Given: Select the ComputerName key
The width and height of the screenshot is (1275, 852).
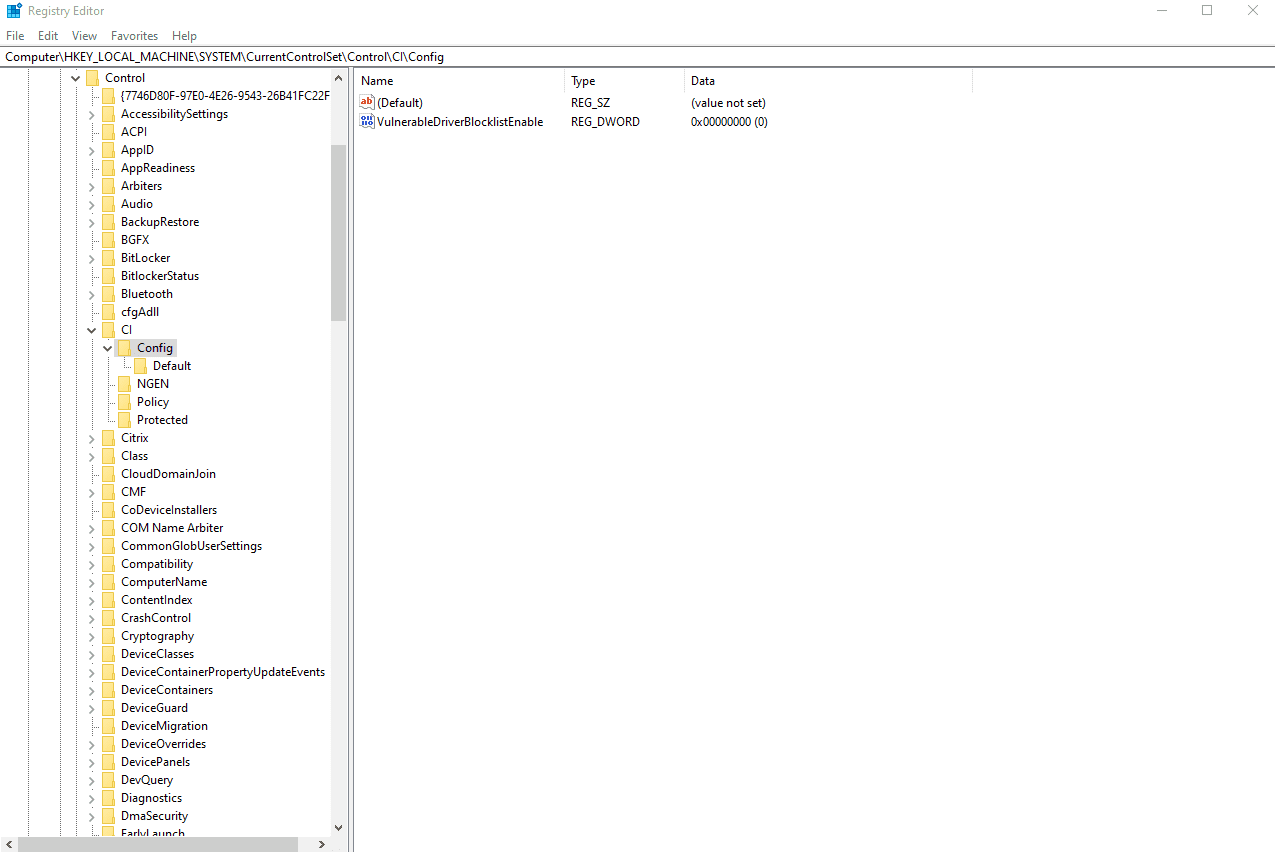Looking at the screenshot, I should click(x=164, y=581).
